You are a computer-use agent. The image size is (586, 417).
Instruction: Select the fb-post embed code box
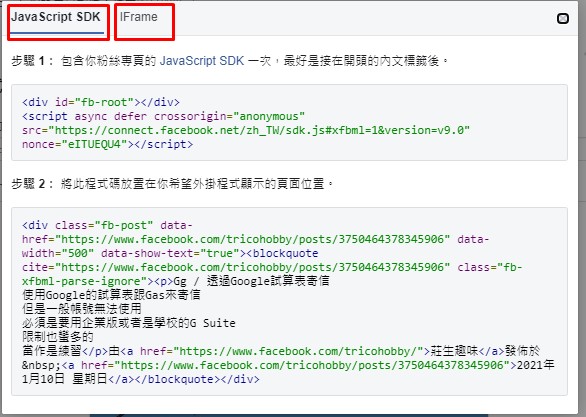[289, 302]
